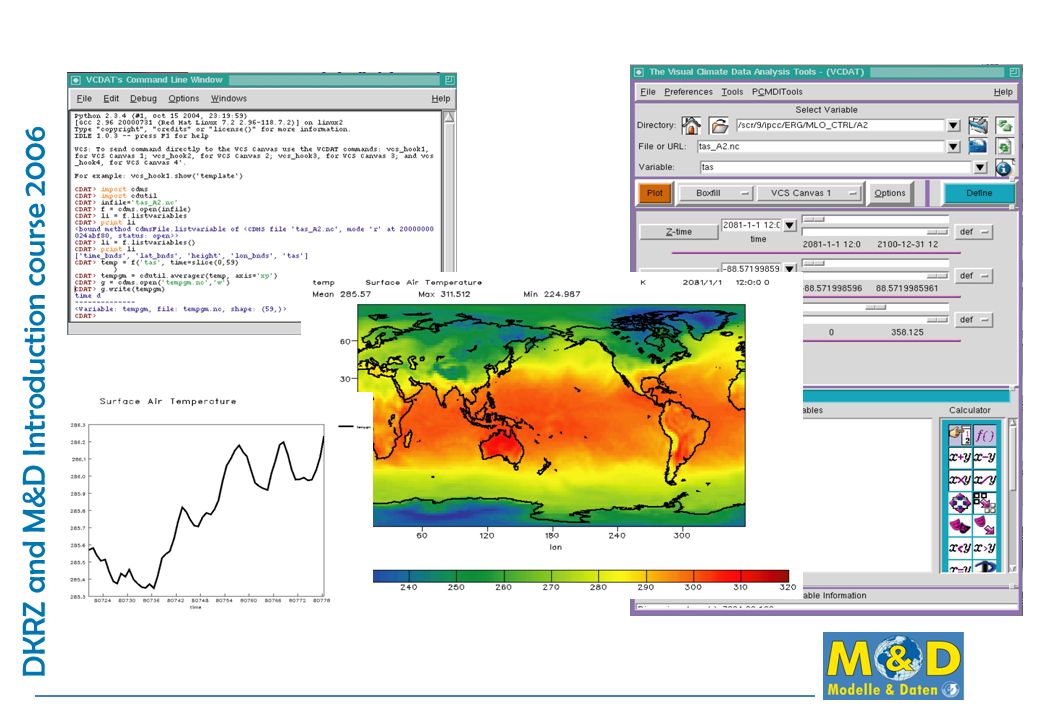Image resolution: width=1040 pixels, height=720 pixels.
Task: Open Debug menu in Command Line Window
Action: coord(143,98)
